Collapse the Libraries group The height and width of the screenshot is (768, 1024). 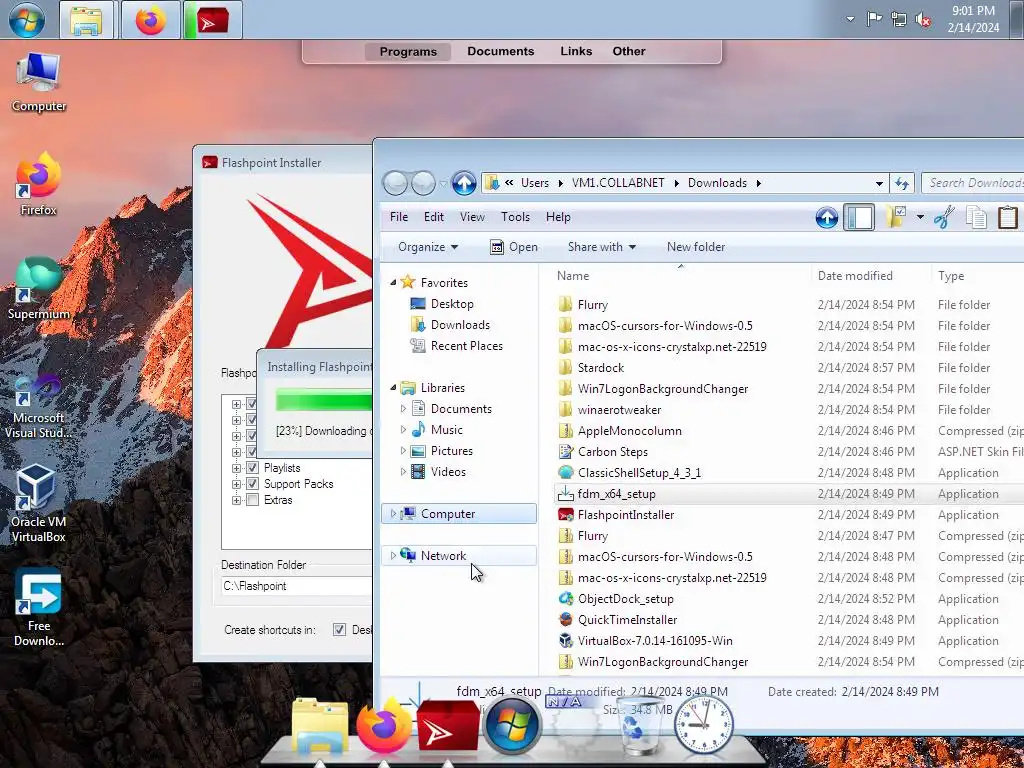pyautogui.click(x=393, y=388)
